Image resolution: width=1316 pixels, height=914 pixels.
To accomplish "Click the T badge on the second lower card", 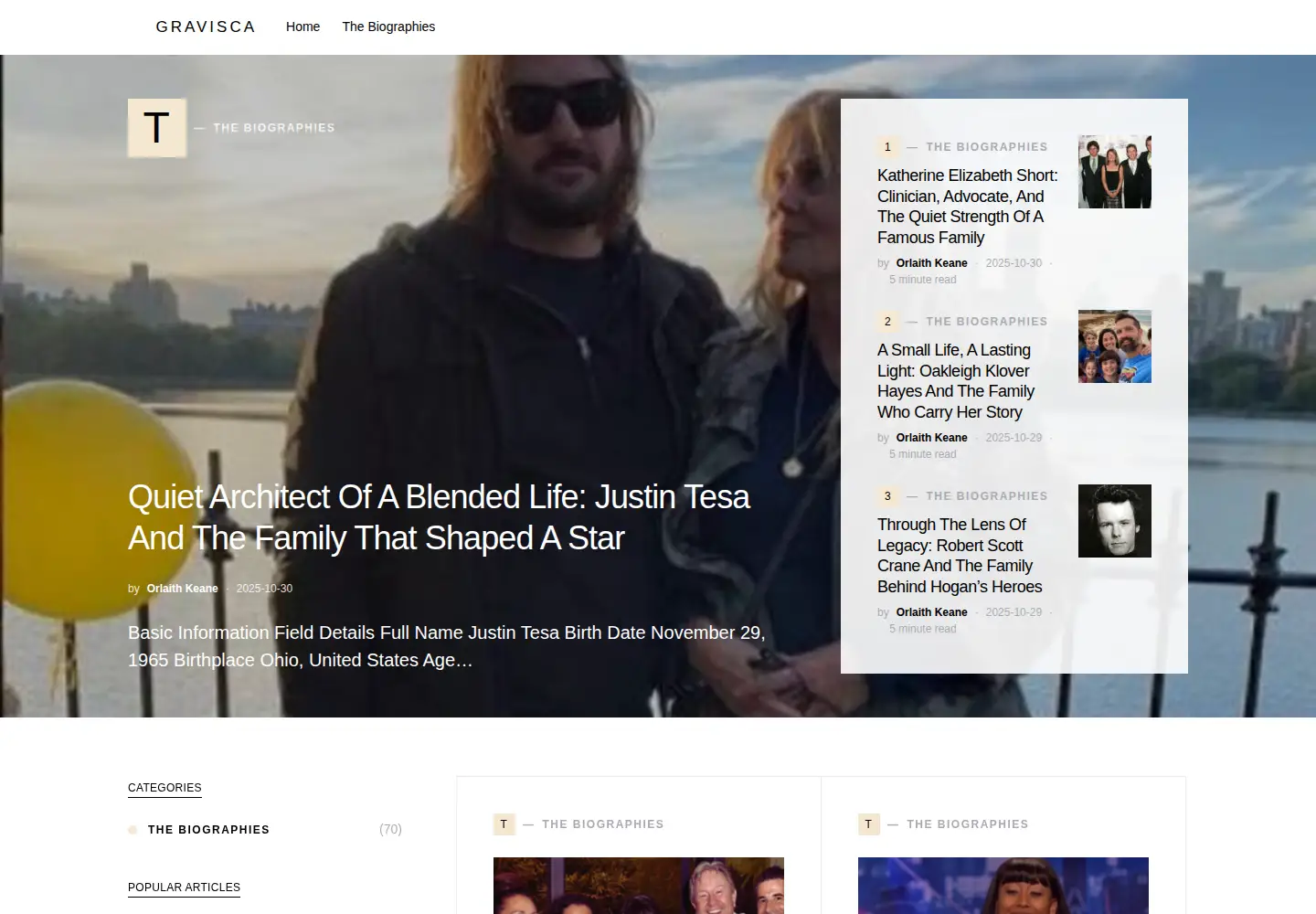I will coord(868,824).
